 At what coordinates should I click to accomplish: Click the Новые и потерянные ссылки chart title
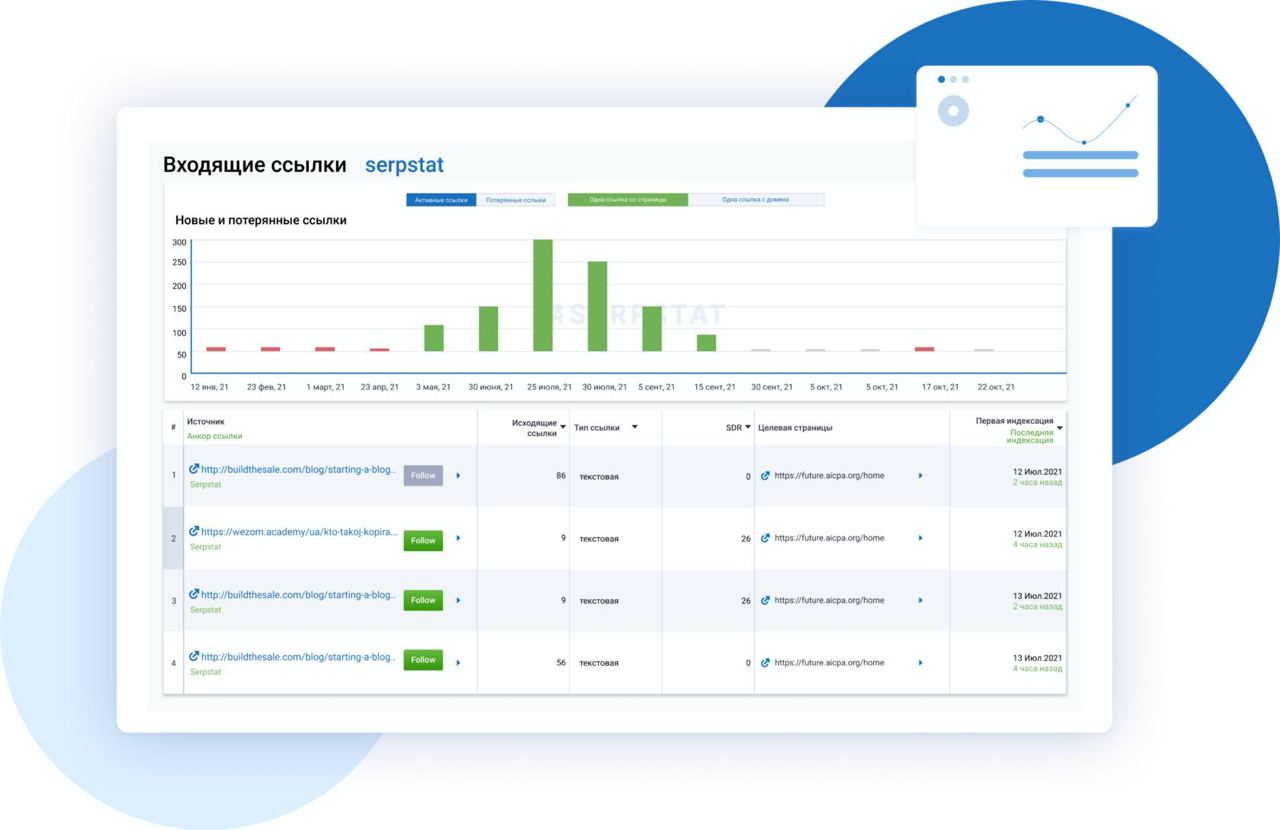point(261,220)
